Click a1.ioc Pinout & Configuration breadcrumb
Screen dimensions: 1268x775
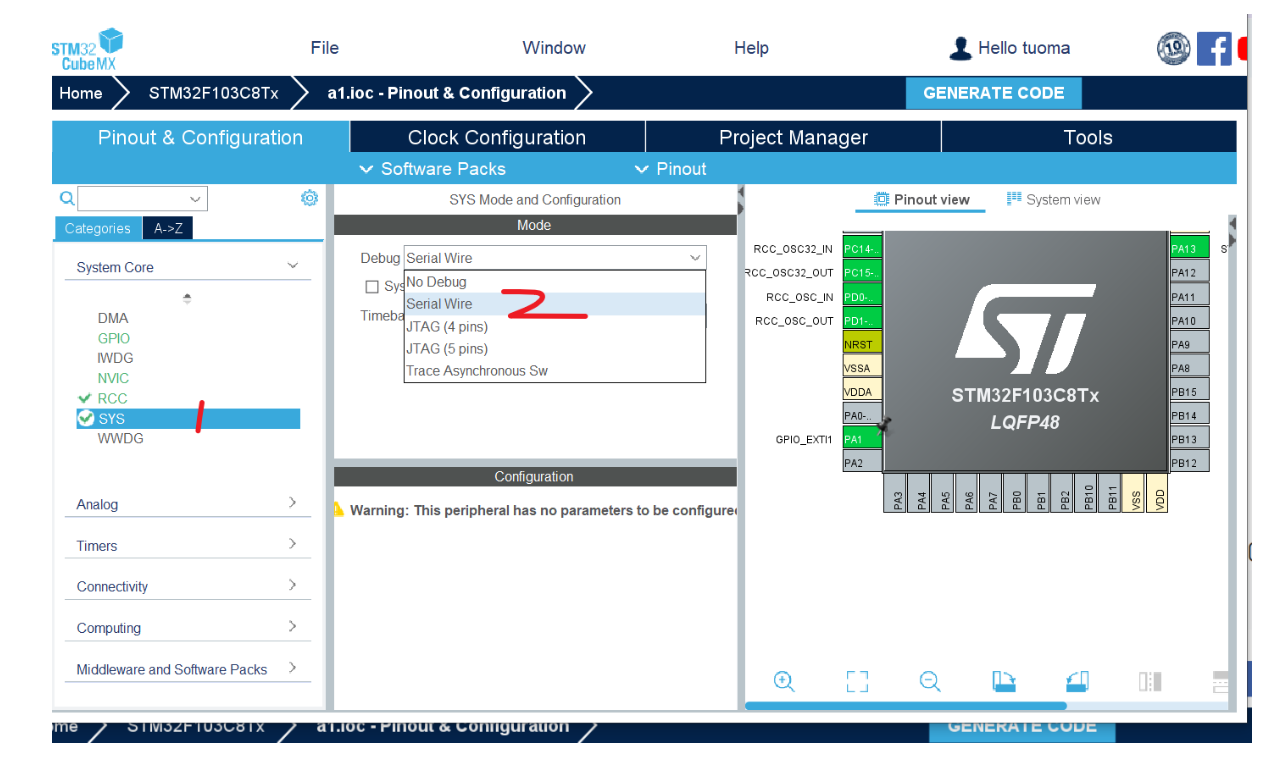(x=447, y=93)
